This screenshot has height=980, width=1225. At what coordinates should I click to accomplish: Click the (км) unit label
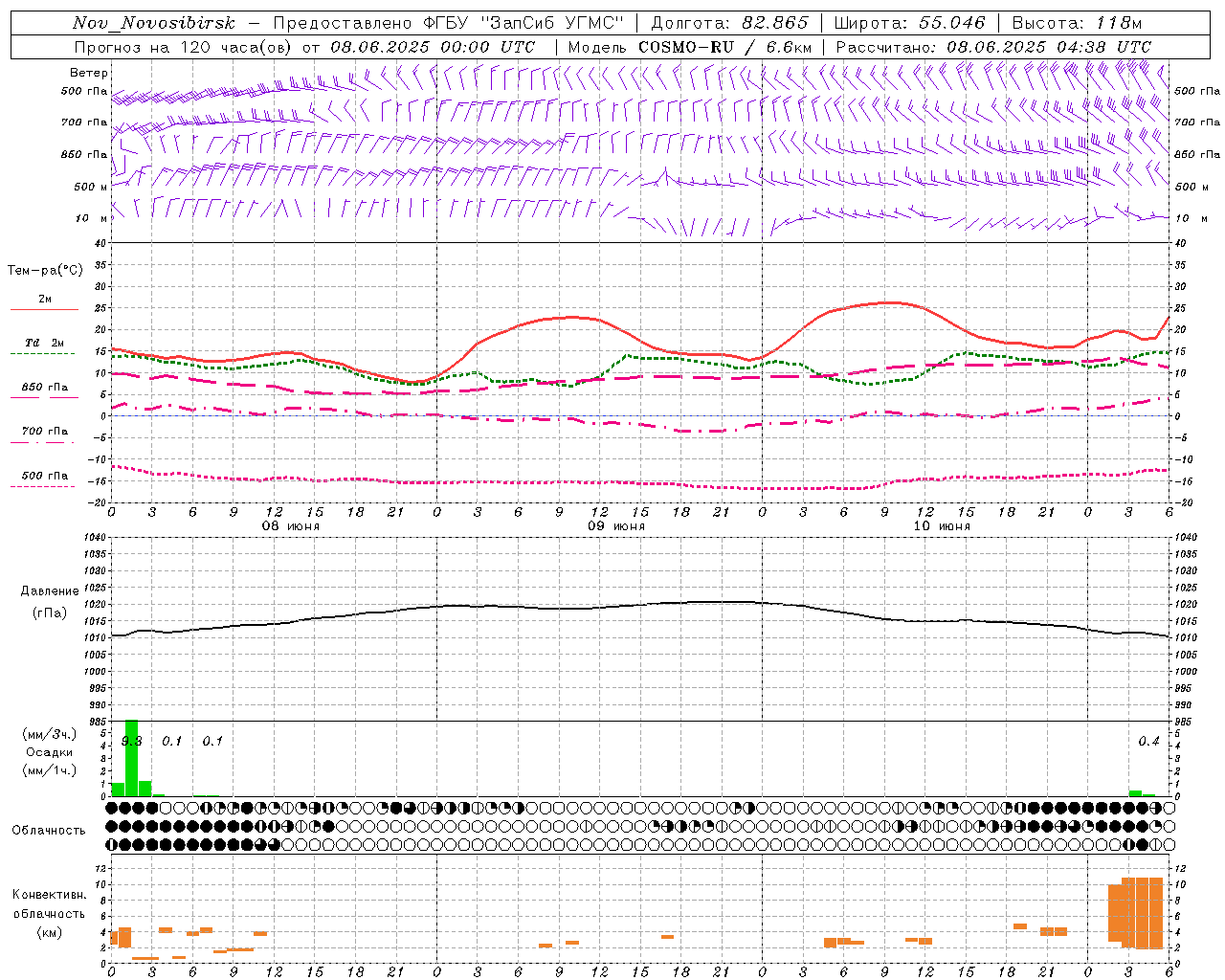pos(49,932)
